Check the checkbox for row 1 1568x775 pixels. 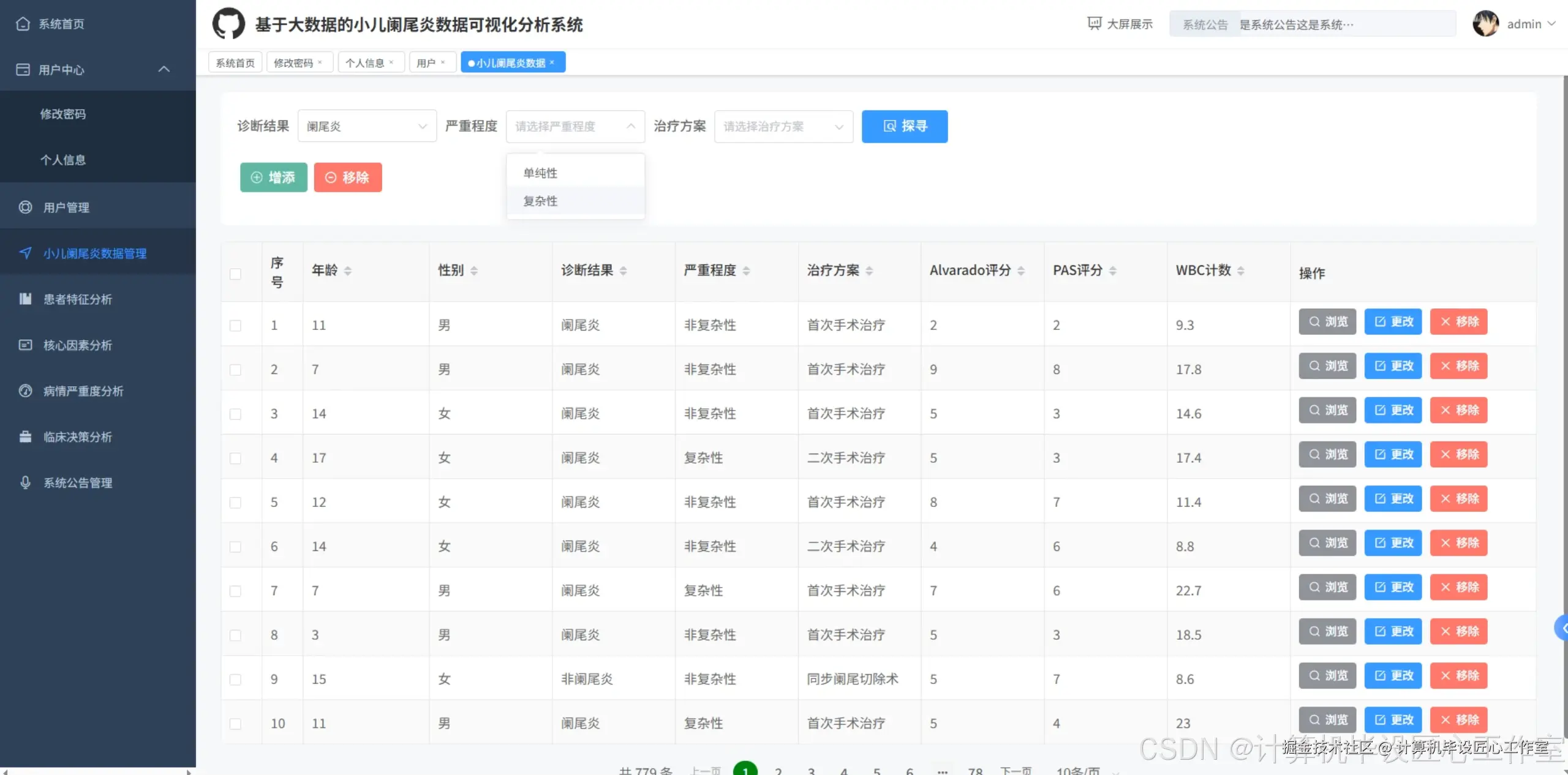(235, 325)
